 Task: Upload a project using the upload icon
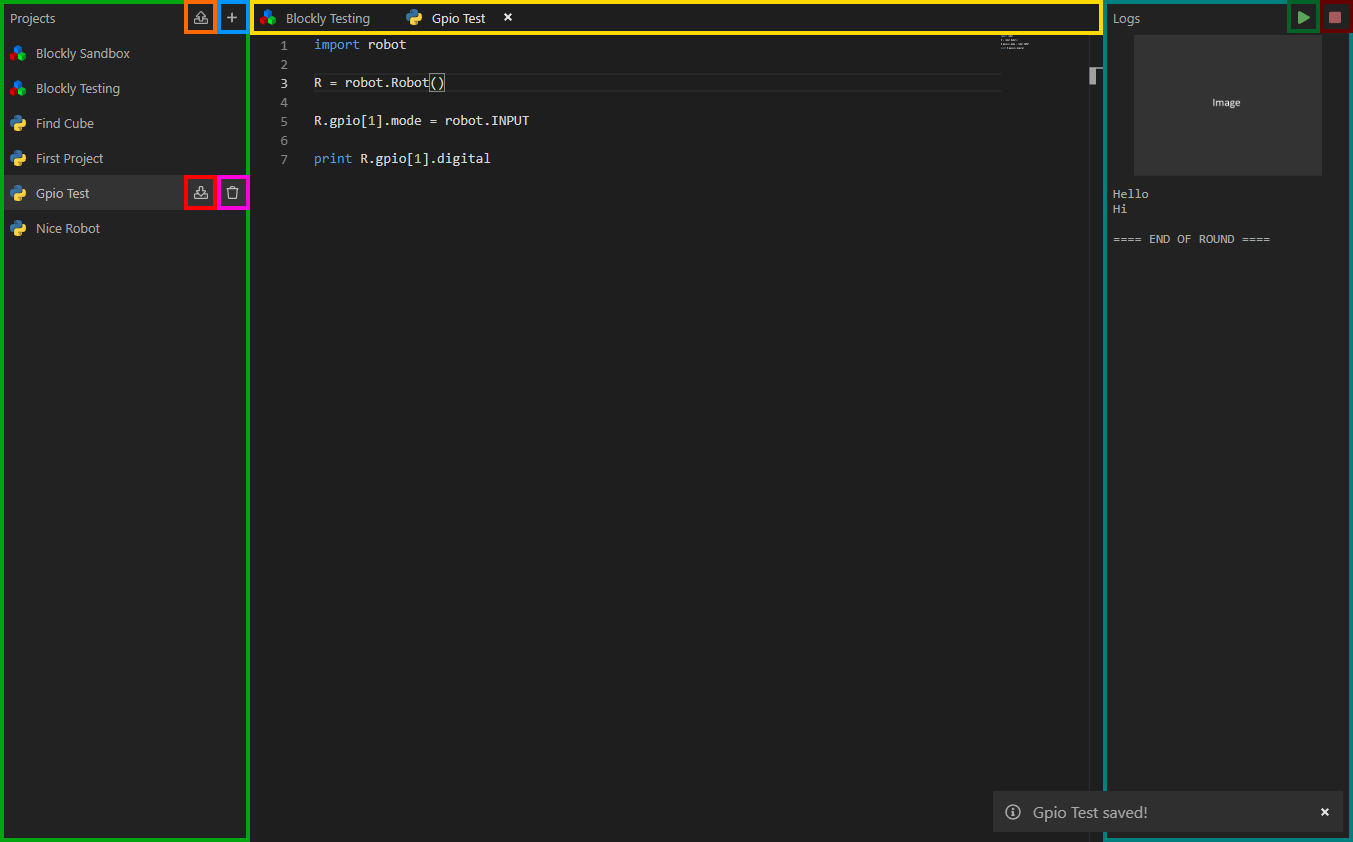[200, 17]
